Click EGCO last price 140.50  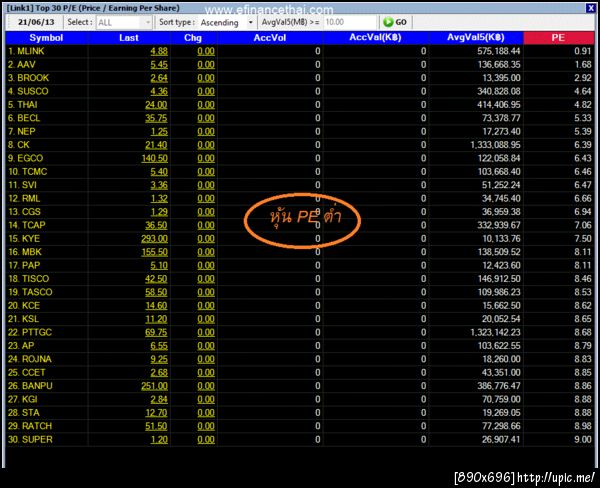coord(155,158)
